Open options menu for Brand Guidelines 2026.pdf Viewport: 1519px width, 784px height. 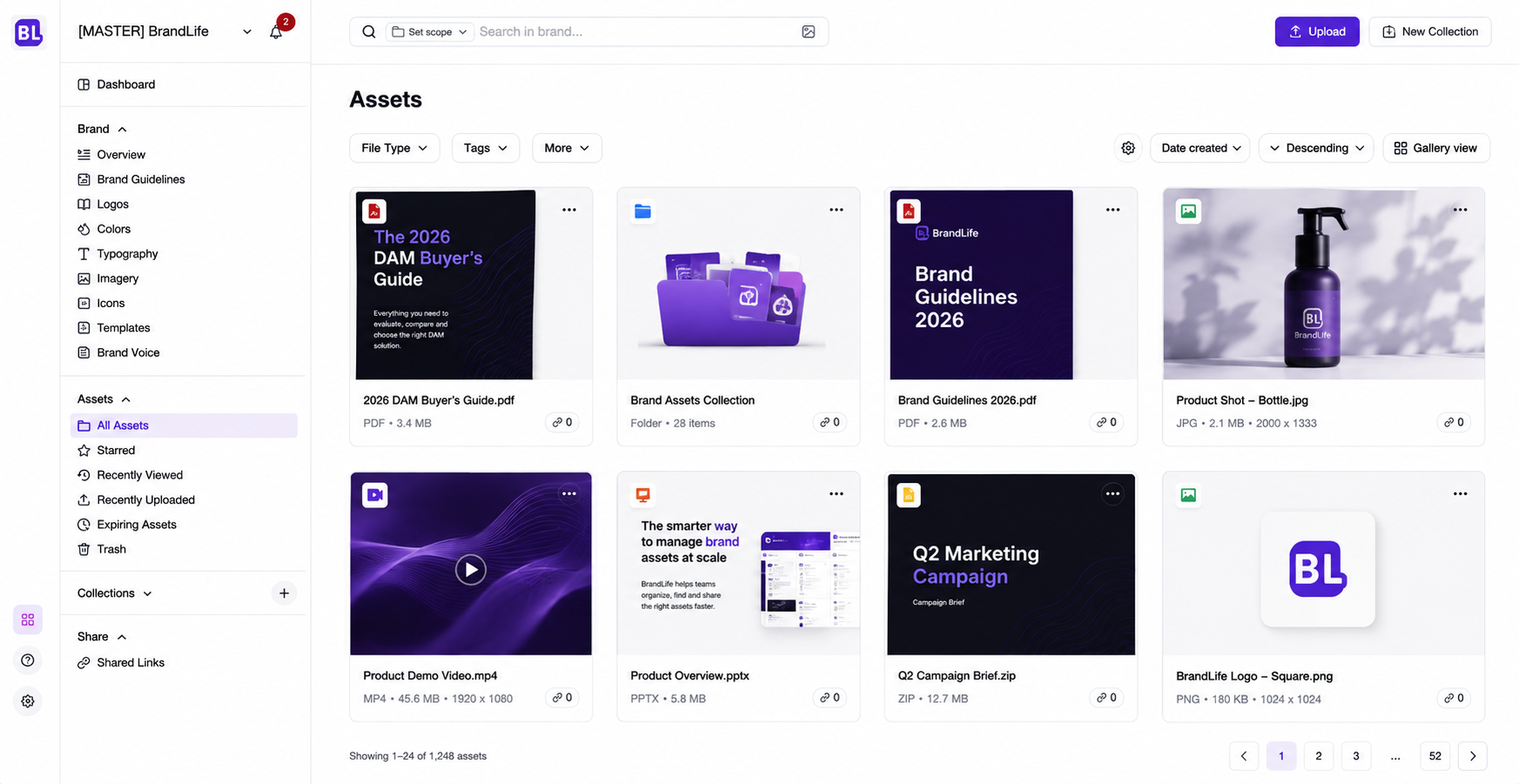pos(1112,210)
